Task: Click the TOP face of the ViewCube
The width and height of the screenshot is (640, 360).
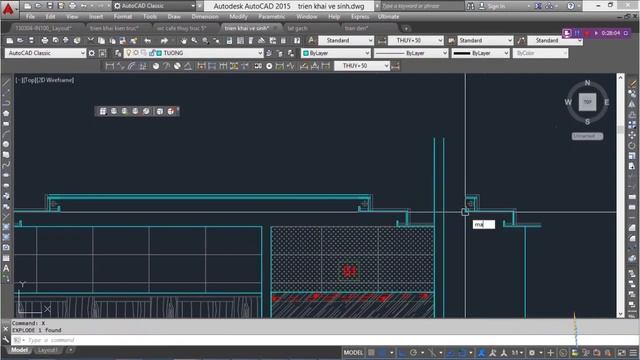Action: pyautogui.click(x=587, y=102)
